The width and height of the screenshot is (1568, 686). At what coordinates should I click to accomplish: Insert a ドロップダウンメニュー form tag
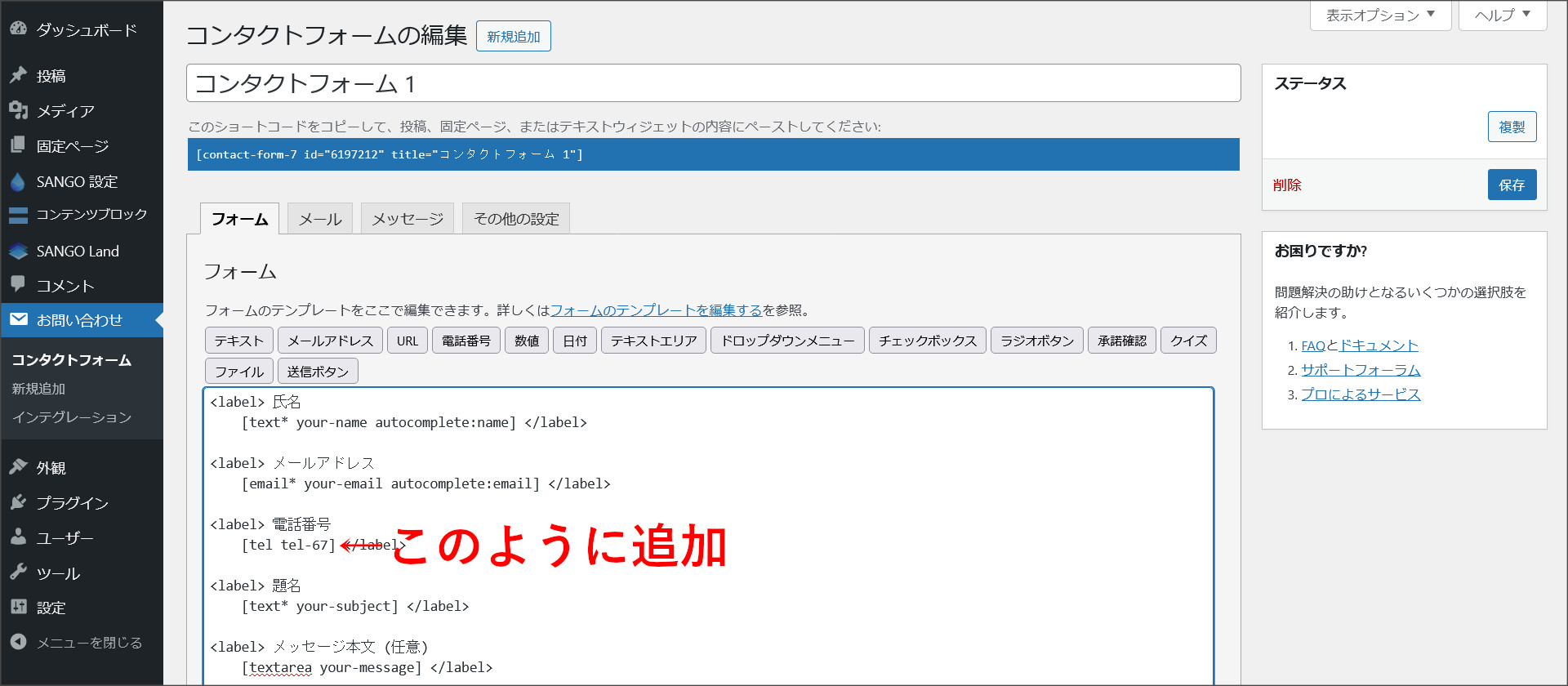click(x=787, y=341)
